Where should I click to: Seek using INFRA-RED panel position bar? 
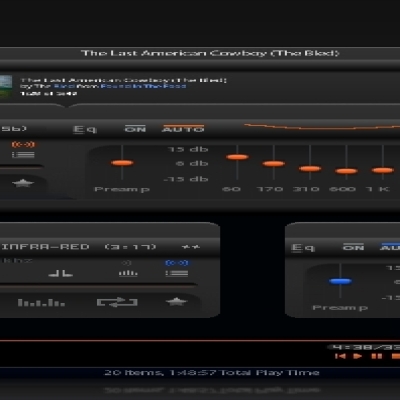[99, 286]
